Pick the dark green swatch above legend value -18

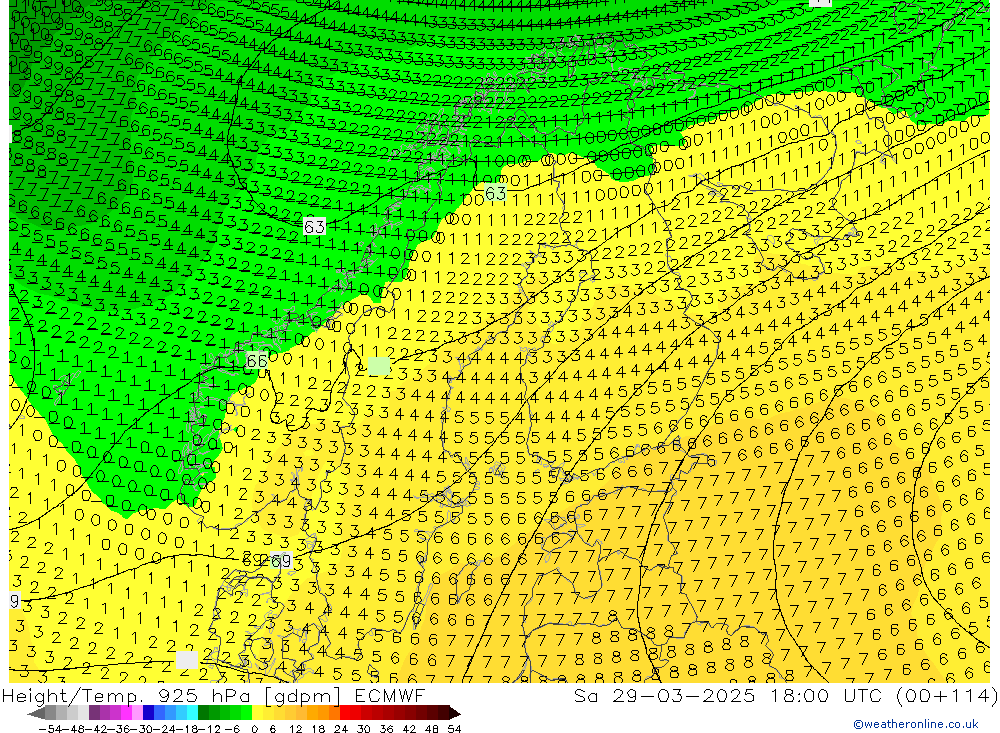click(203, 713)
